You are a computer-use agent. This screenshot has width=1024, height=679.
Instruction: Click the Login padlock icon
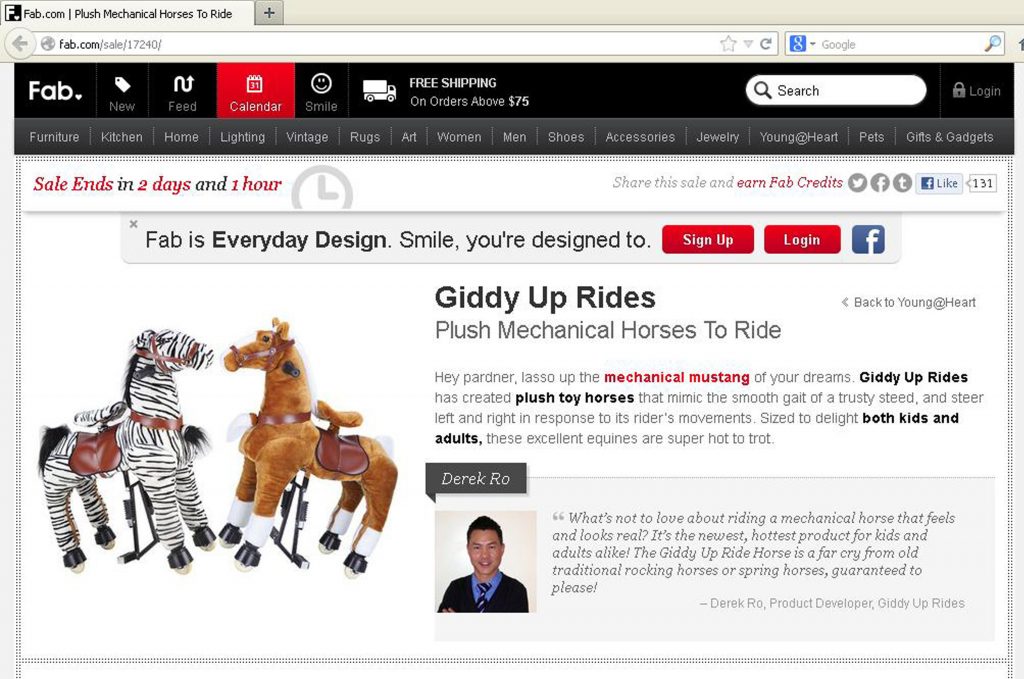[x=958, y=90]
